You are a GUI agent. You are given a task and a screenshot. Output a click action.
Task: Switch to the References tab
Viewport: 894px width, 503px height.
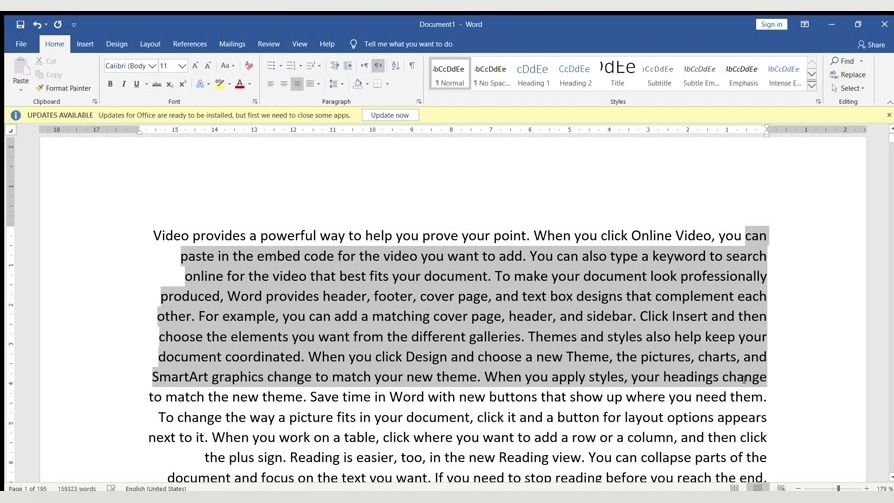click(190, 44)
